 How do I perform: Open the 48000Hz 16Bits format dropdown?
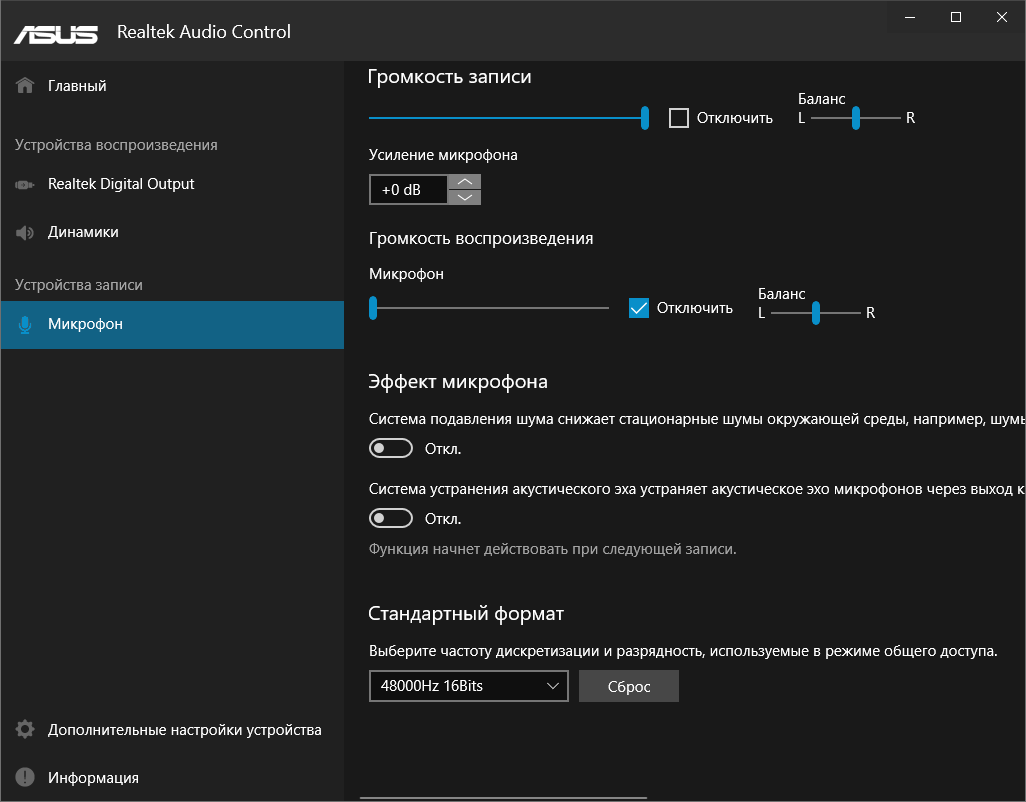pyautogui.click(x=468, y=686)
